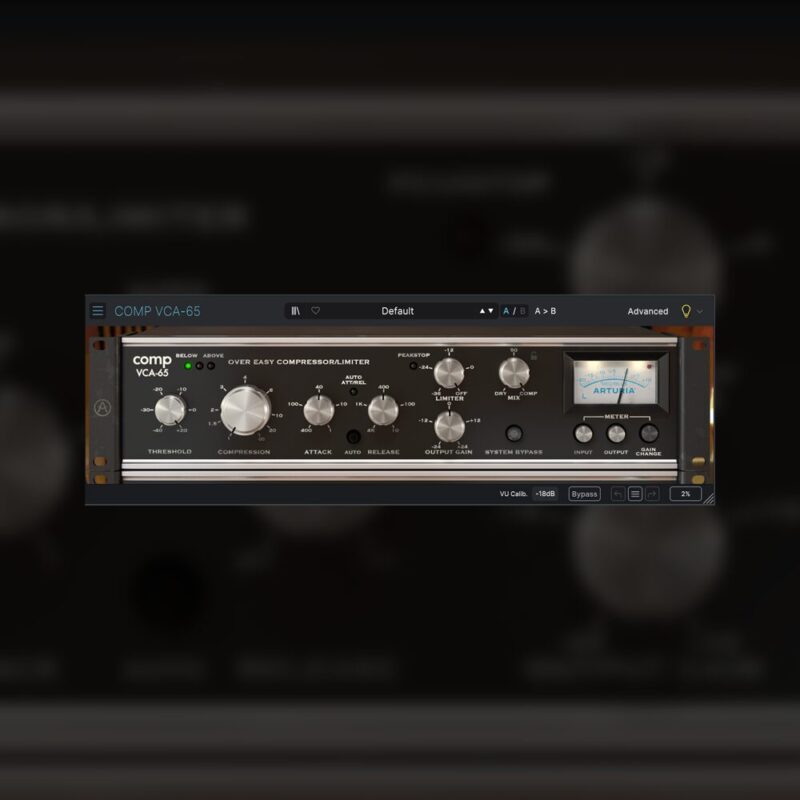Image resolution: width=800 pixels, height=800 pixels.
Task: Open the preset browser library icon
Action: coord(295,311)
